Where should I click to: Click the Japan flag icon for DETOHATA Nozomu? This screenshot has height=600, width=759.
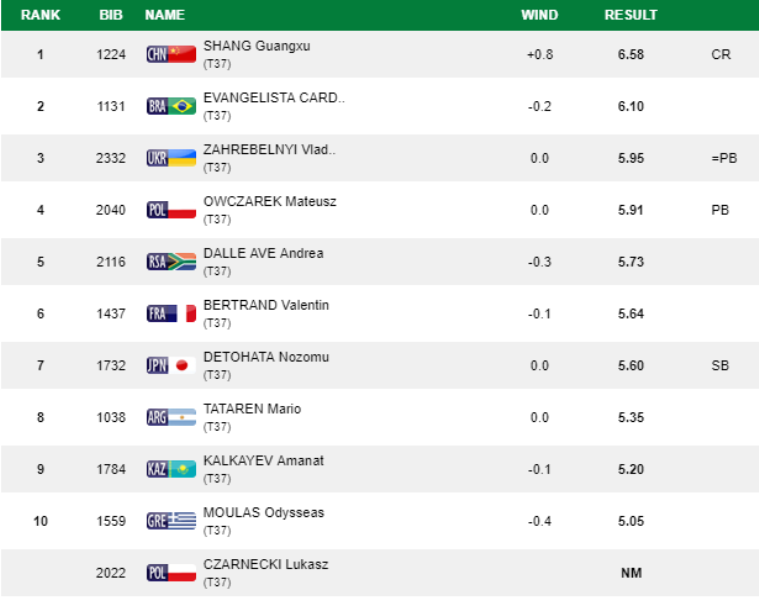pos(171,365)
